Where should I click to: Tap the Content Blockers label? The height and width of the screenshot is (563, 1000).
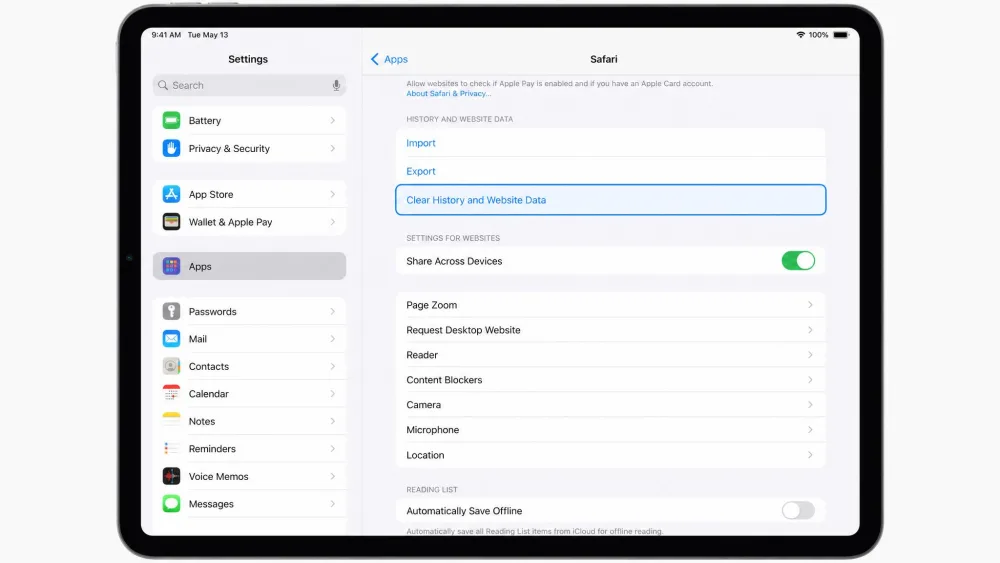[x=444, y=379]
